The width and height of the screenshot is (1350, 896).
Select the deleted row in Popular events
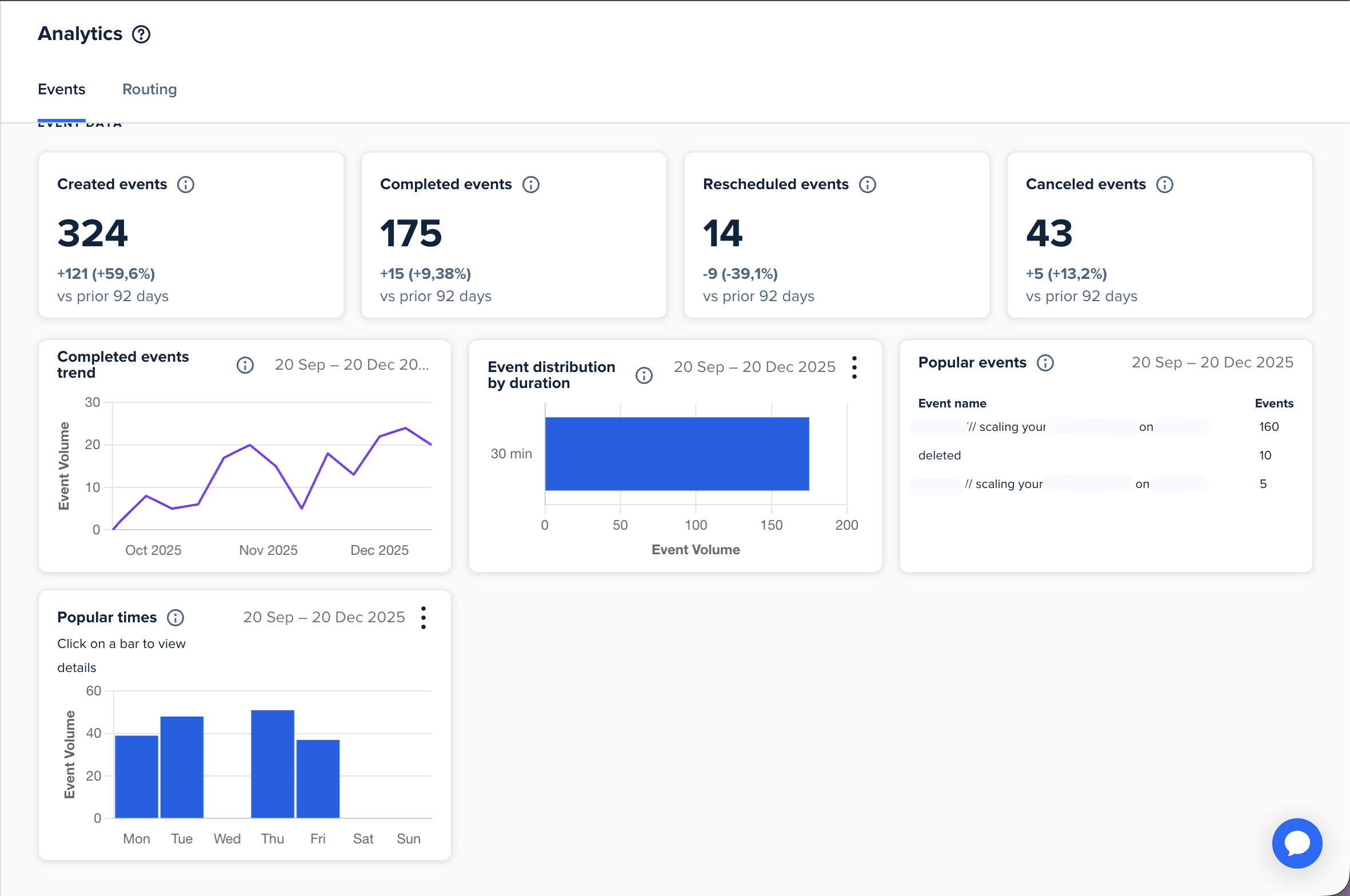tap(940, 455)
